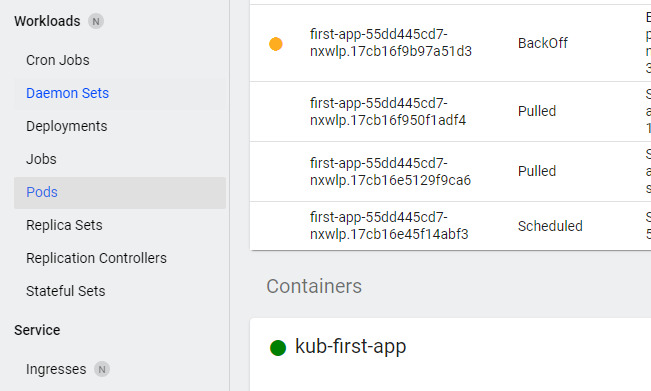651x391 pixels.
Task: Open the Cron Jobs section
Action: click(x=58, y=60)
